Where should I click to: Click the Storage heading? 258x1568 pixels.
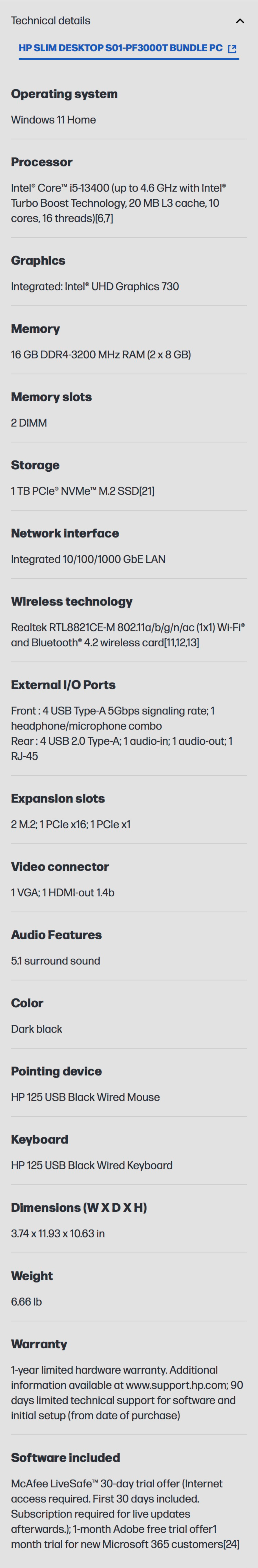[x=35, y=465]
